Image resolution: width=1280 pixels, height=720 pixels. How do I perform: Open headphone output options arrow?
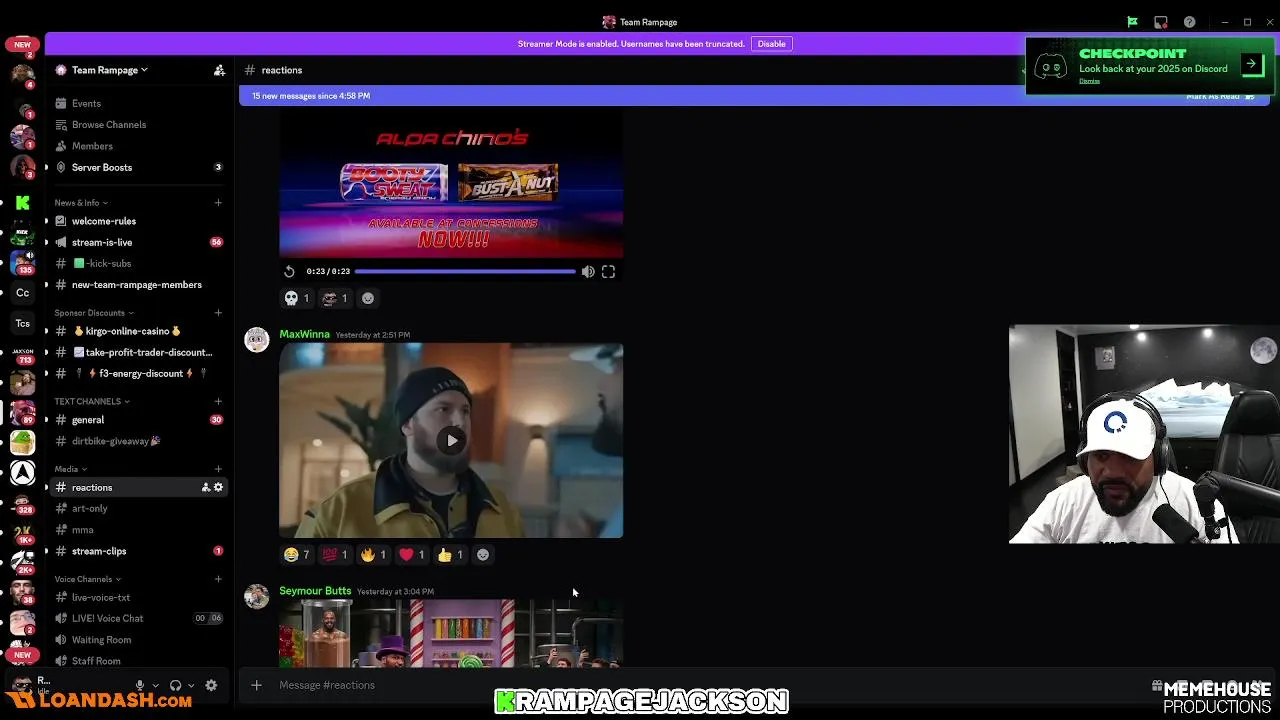191,686
